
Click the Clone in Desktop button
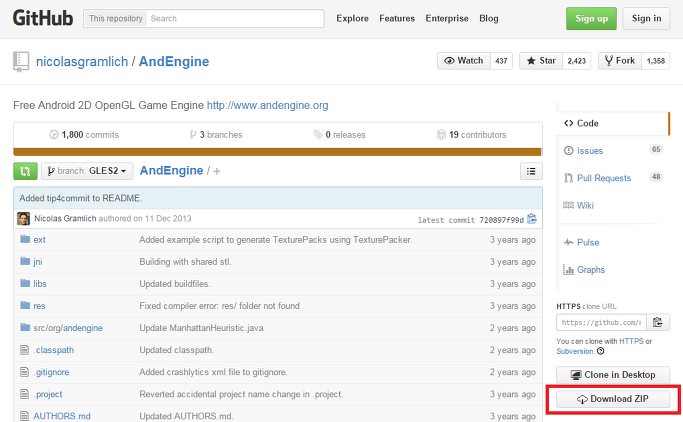click(x=613, y=375)
